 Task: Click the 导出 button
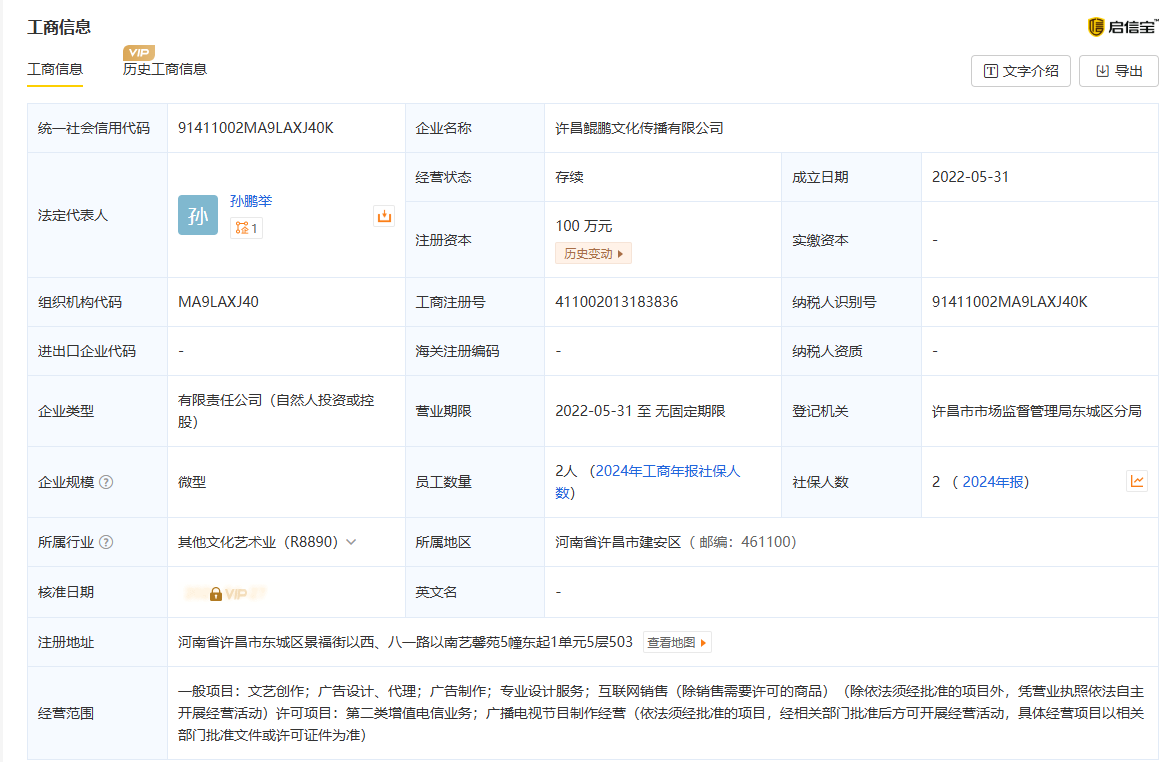1118,71
